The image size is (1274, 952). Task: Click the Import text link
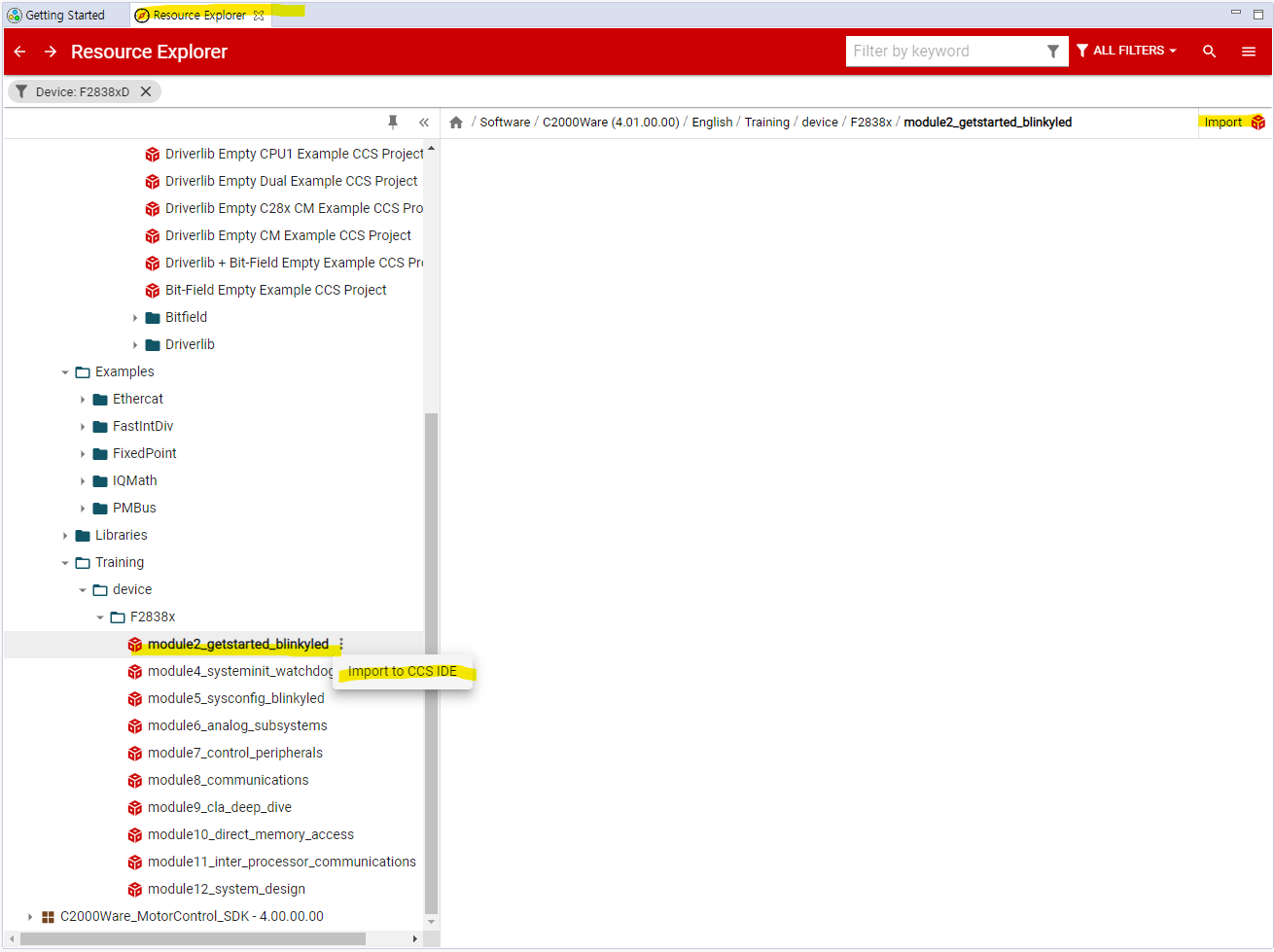(1222, 123)
